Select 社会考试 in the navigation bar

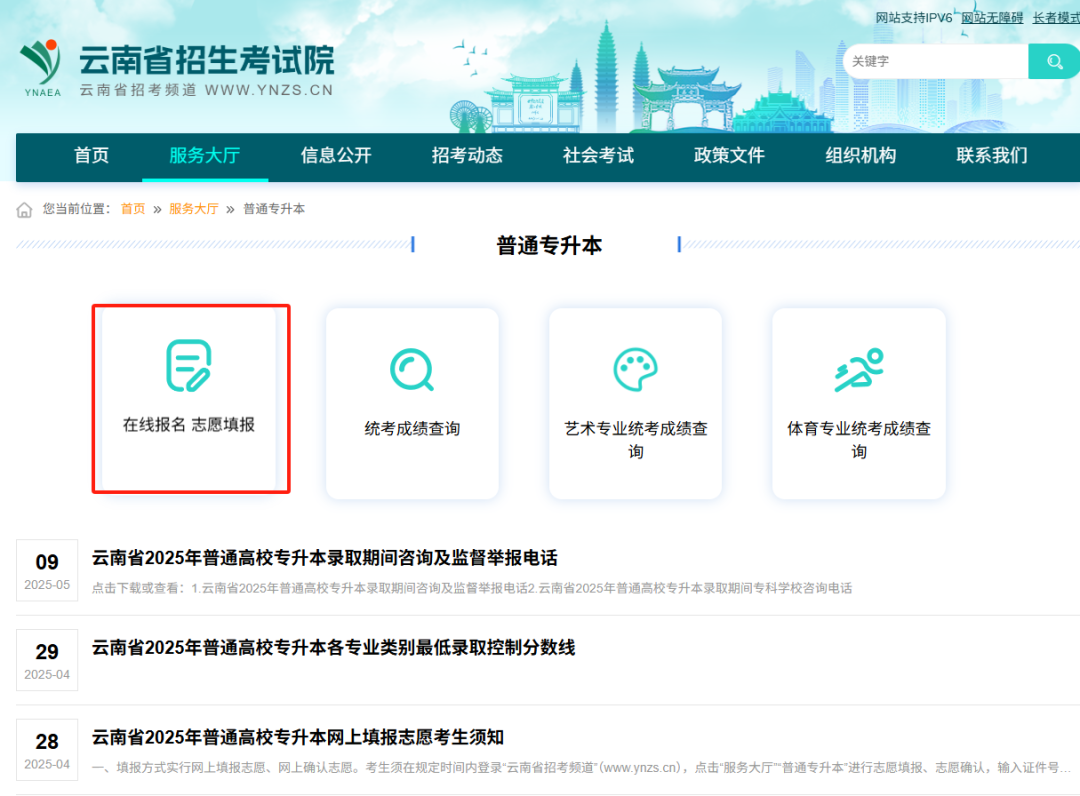tap(597, 157)
